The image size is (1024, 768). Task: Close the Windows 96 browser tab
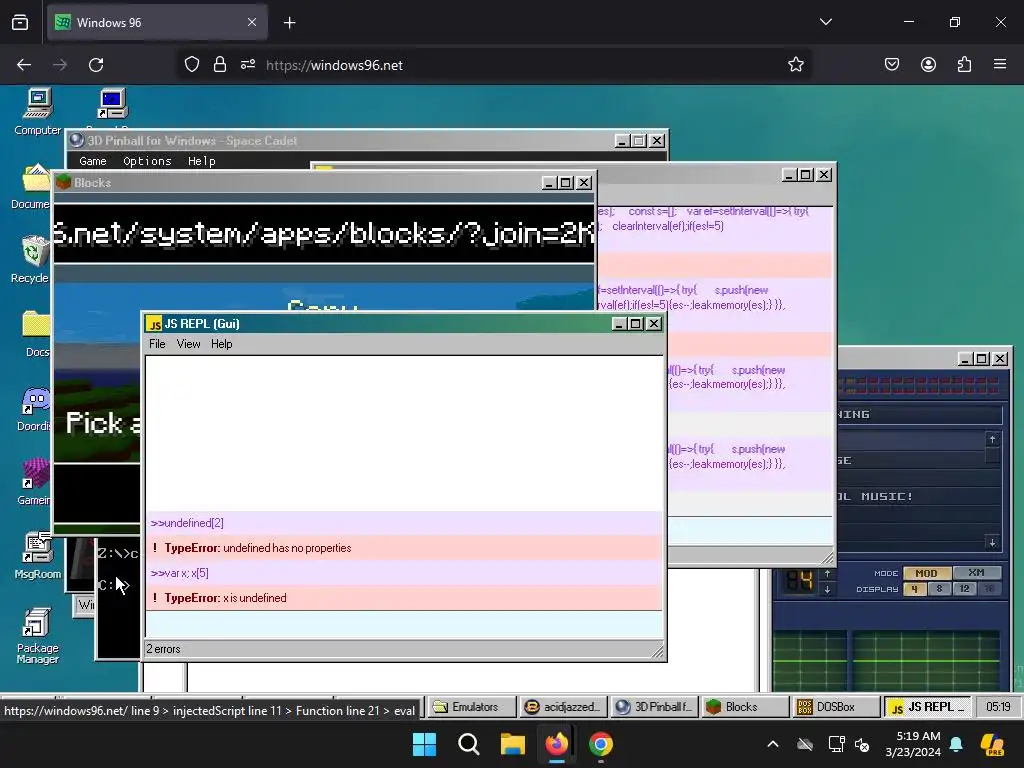coord(252,22)
